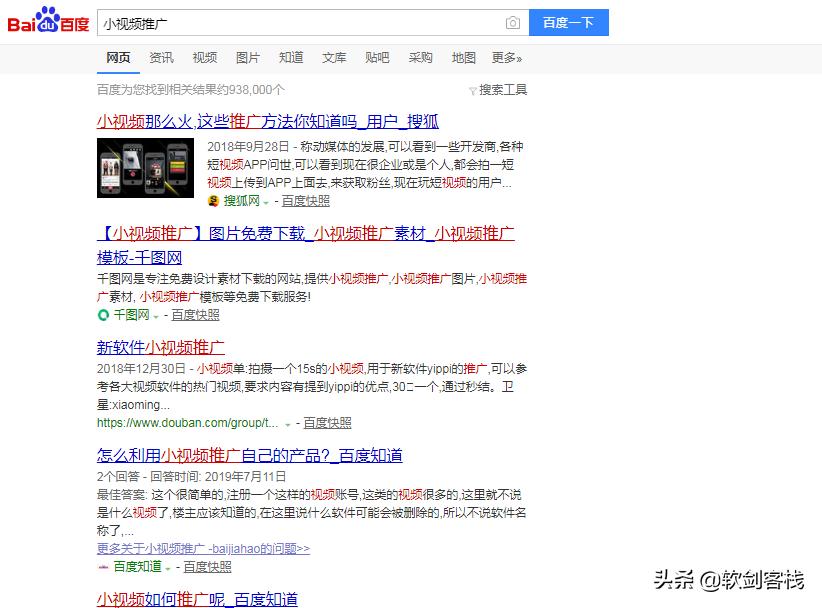Switch to the 视频 tab
Viewport: 822px width, 608px height.
pyautogui.click(x=204, y=57)
